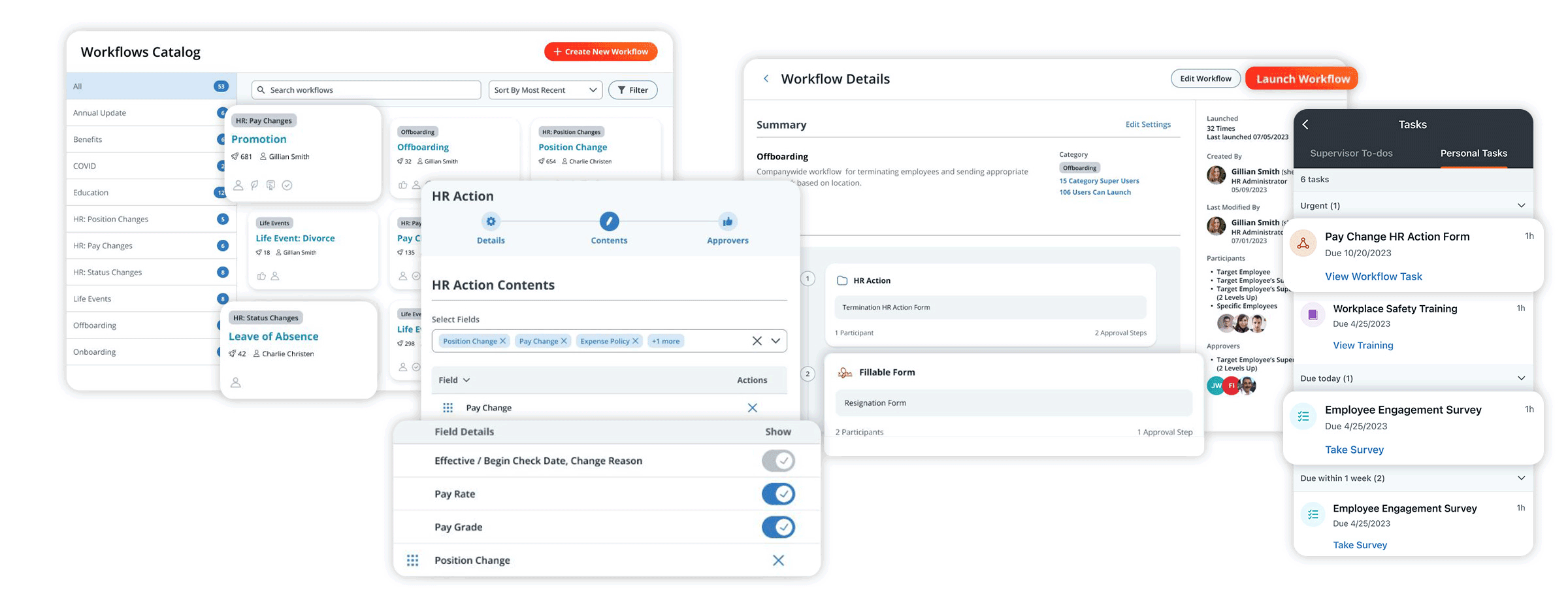Click the Details gear step icon
The width and height of the screenshot is (1568, 611).
(491, 222)
